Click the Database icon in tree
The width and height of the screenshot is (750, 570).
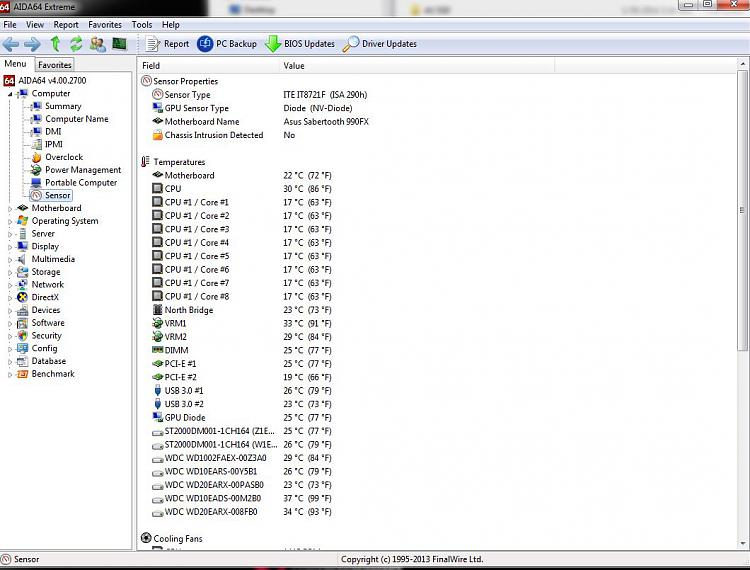(x=22, y=362)
